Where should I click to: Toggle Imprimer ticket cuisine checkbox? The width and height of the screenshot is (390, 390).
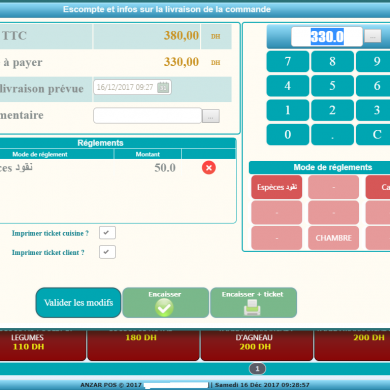point(107,233)
